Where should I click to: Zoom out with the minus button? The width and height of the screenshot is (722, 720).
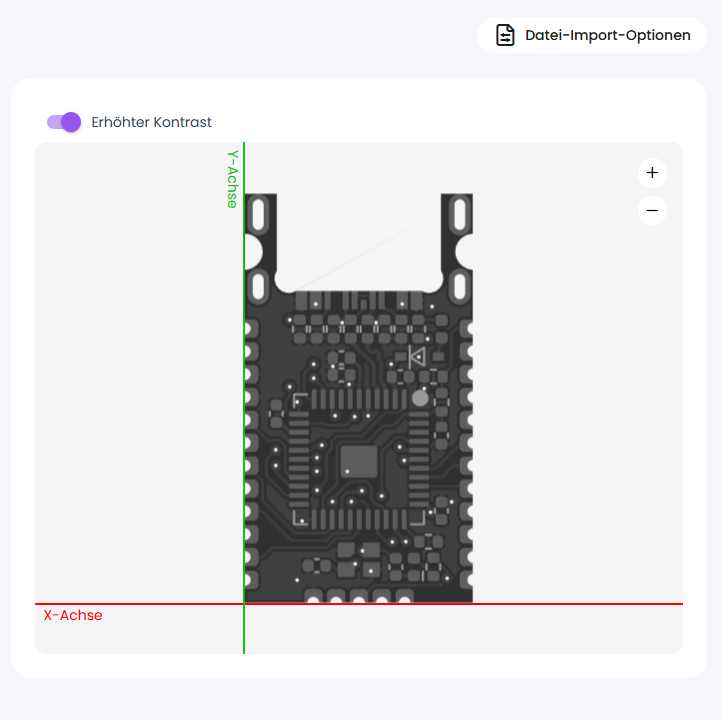652,210
